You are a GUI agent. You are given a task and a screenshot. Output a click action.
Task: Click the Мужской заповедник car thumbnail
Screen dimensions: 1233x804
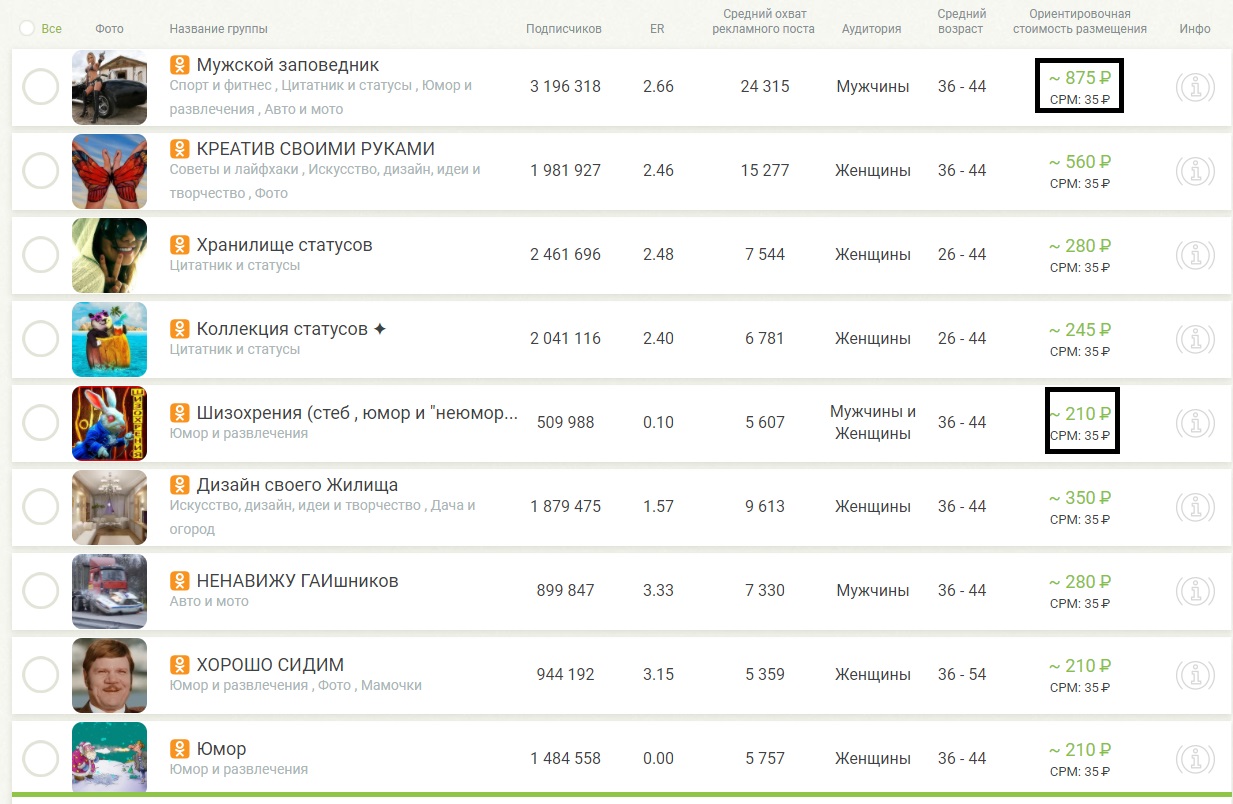click(110, 87)
